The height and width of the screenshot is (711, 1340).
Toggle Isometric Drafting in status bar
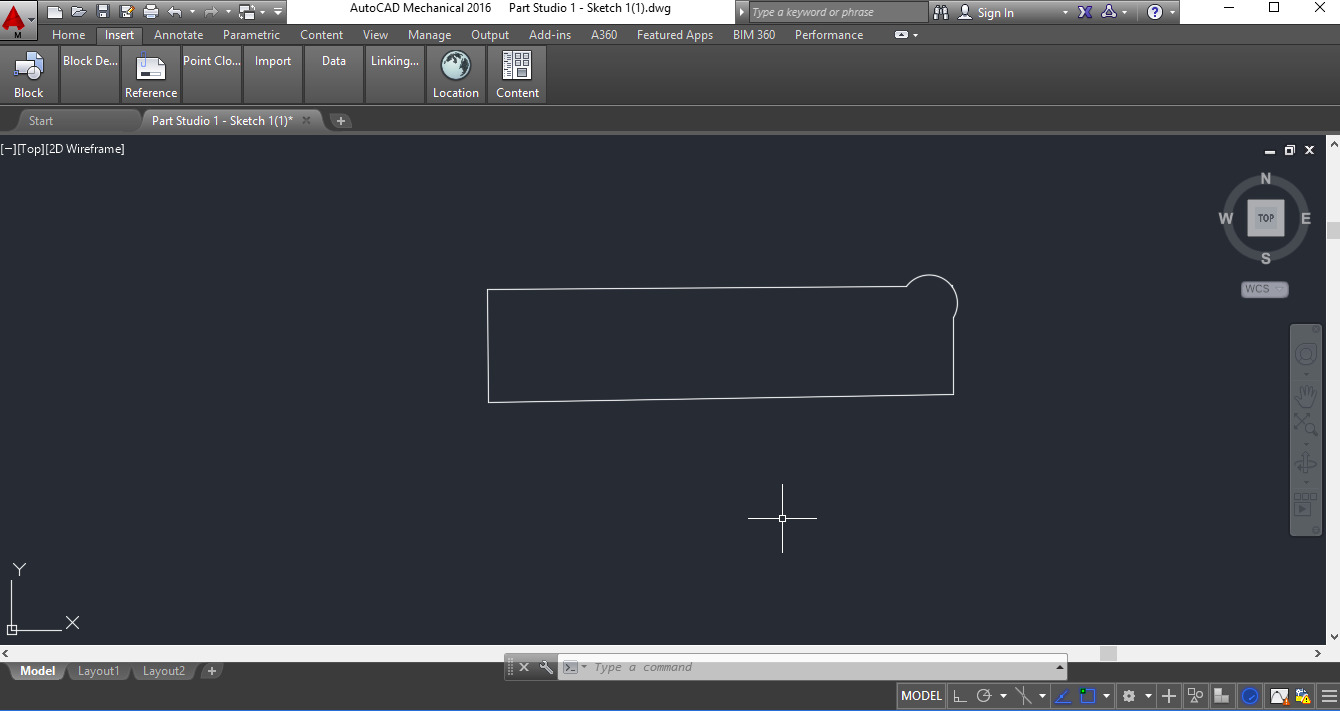tap(1023, 696)
